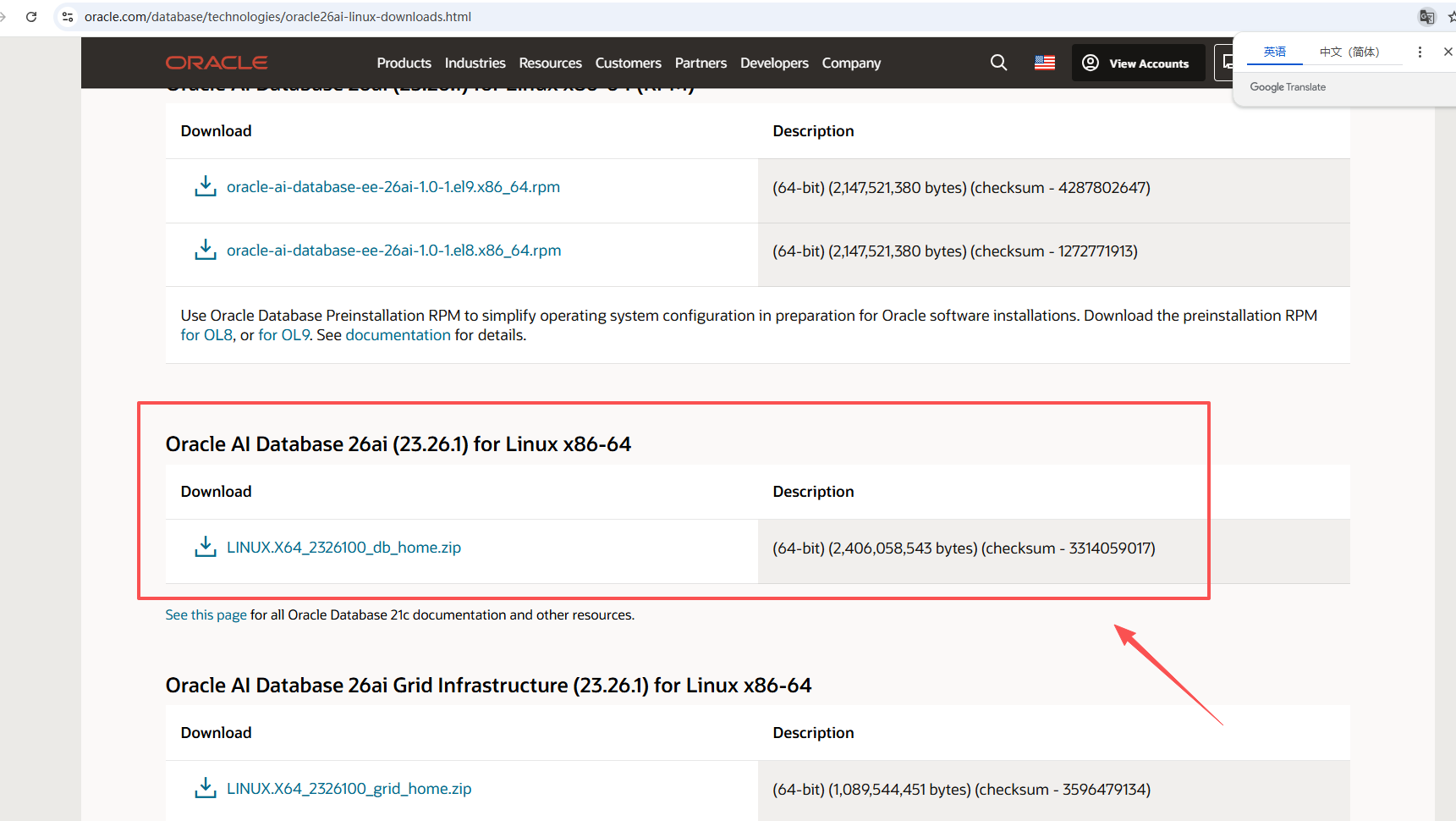Select el8 description with checksum 1272771913

pyautogui.click(x=955, y=251)
